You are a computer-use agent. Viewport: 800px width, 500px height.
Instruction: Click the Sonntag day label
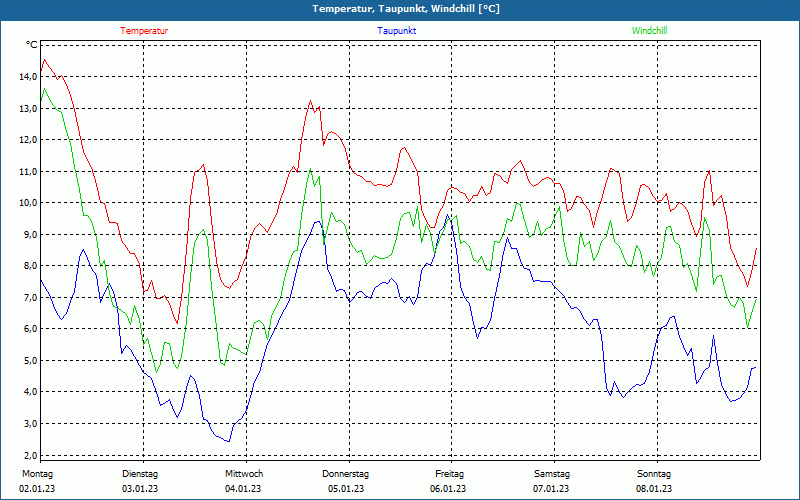tap(654, 474)
